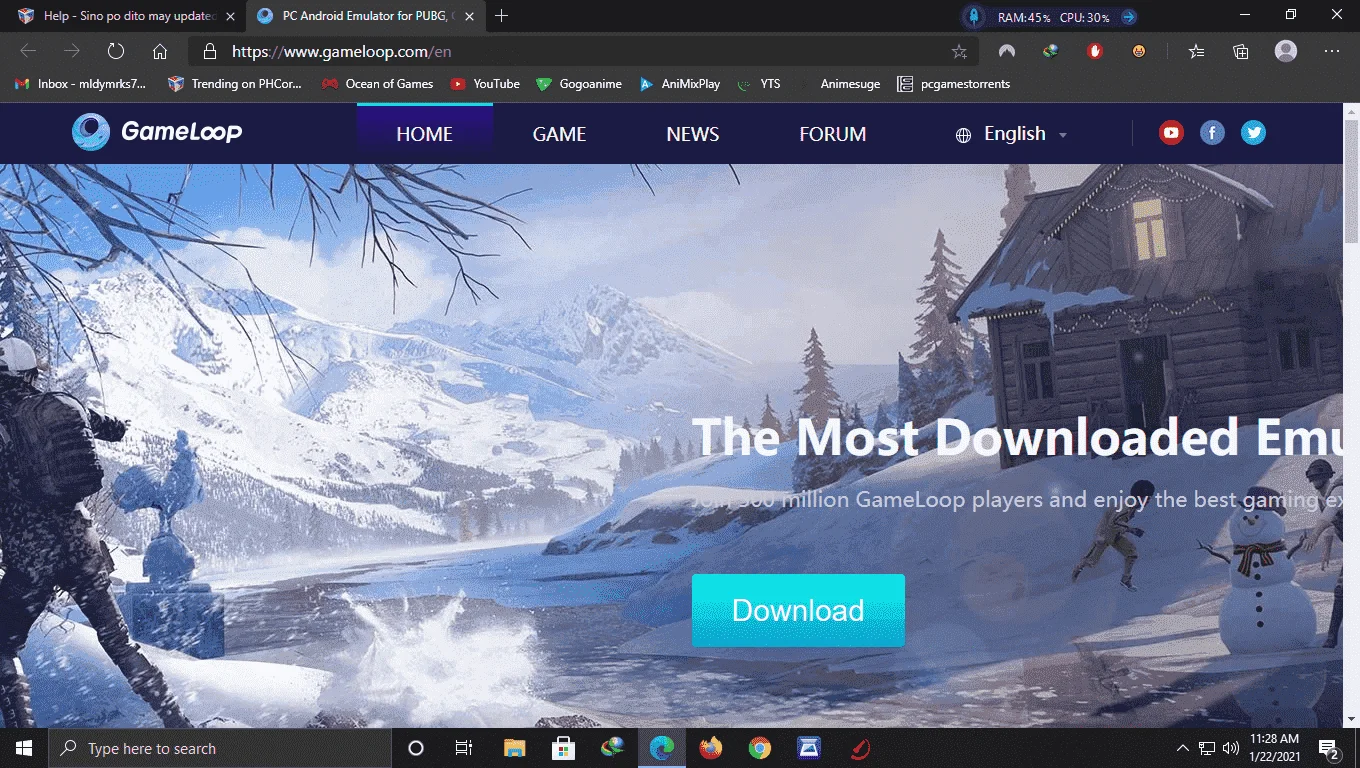Open the Settings and more ellipsis menu
Viewport: 1360px width, 768px height.
coord(1332,51)
